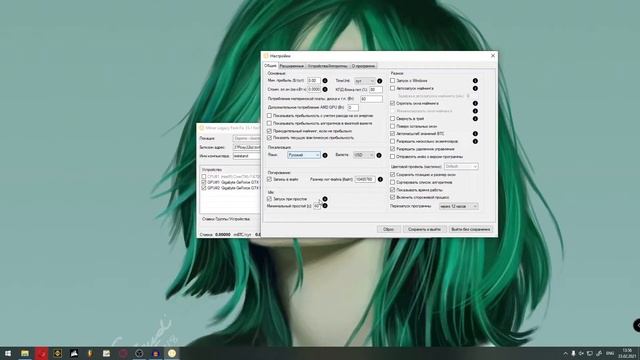
Task: Click info icon next to Язык dropdown
Action: pos(325,155)
